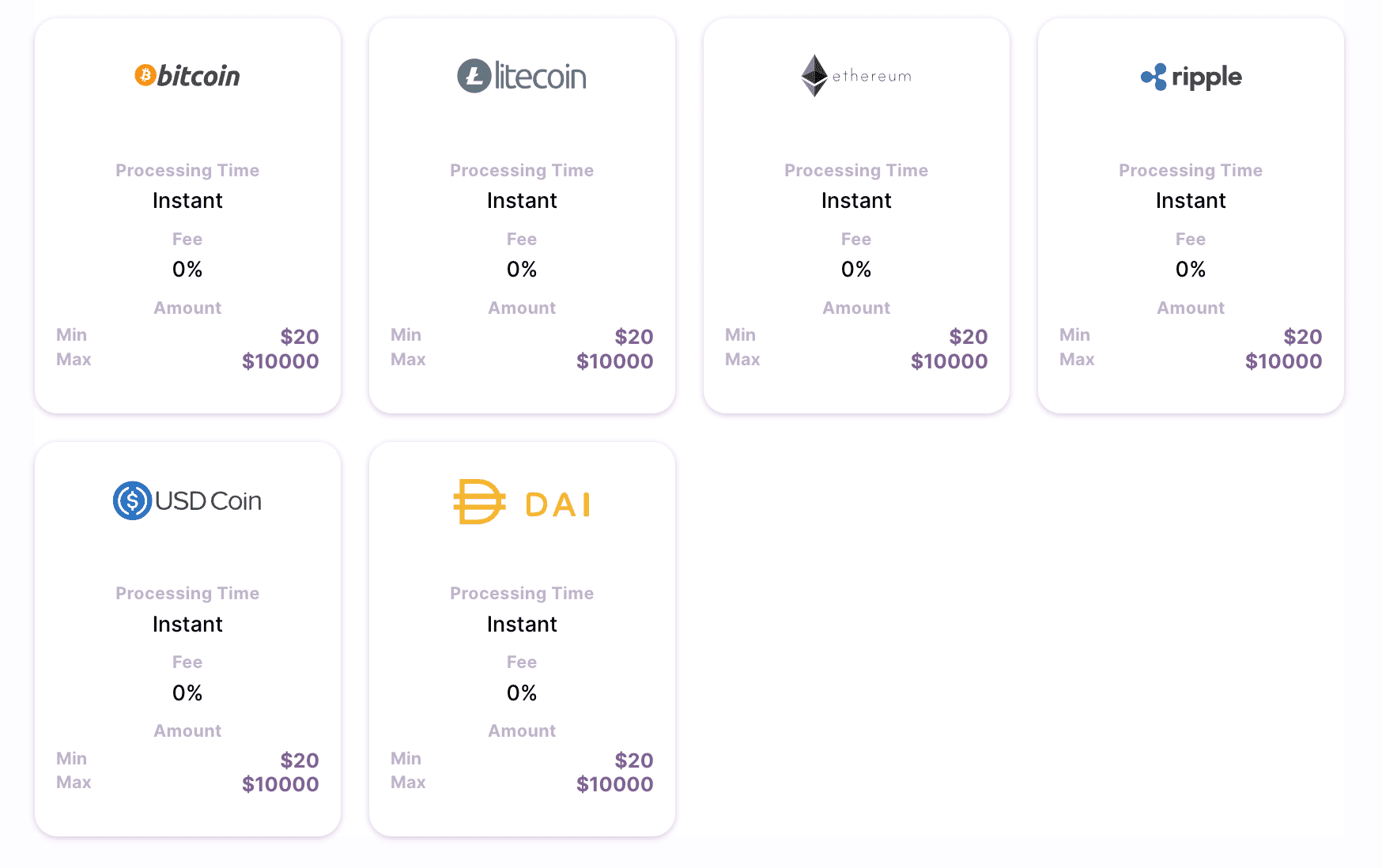Click the ethereum card Fee label
The width and height of the screenshot is (1382, 868).
point(856,239)
